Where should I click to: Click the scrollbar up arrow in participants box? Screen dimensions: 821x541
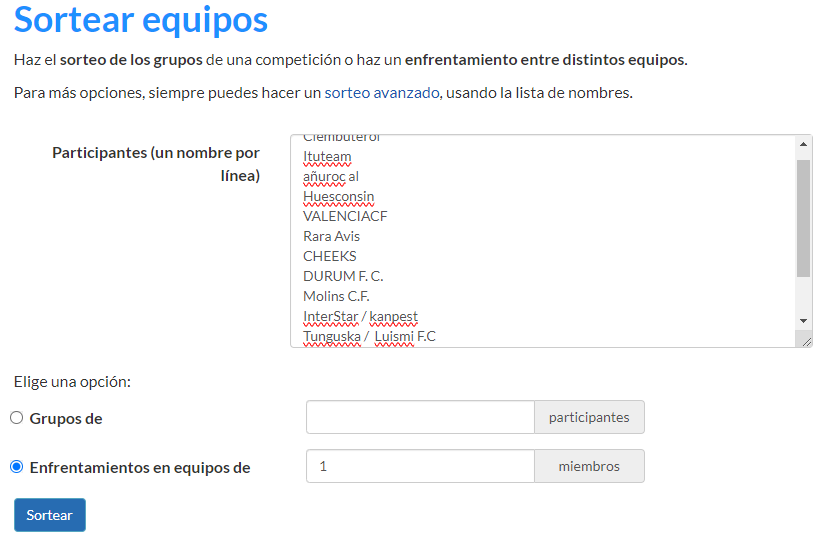[803, 144]
